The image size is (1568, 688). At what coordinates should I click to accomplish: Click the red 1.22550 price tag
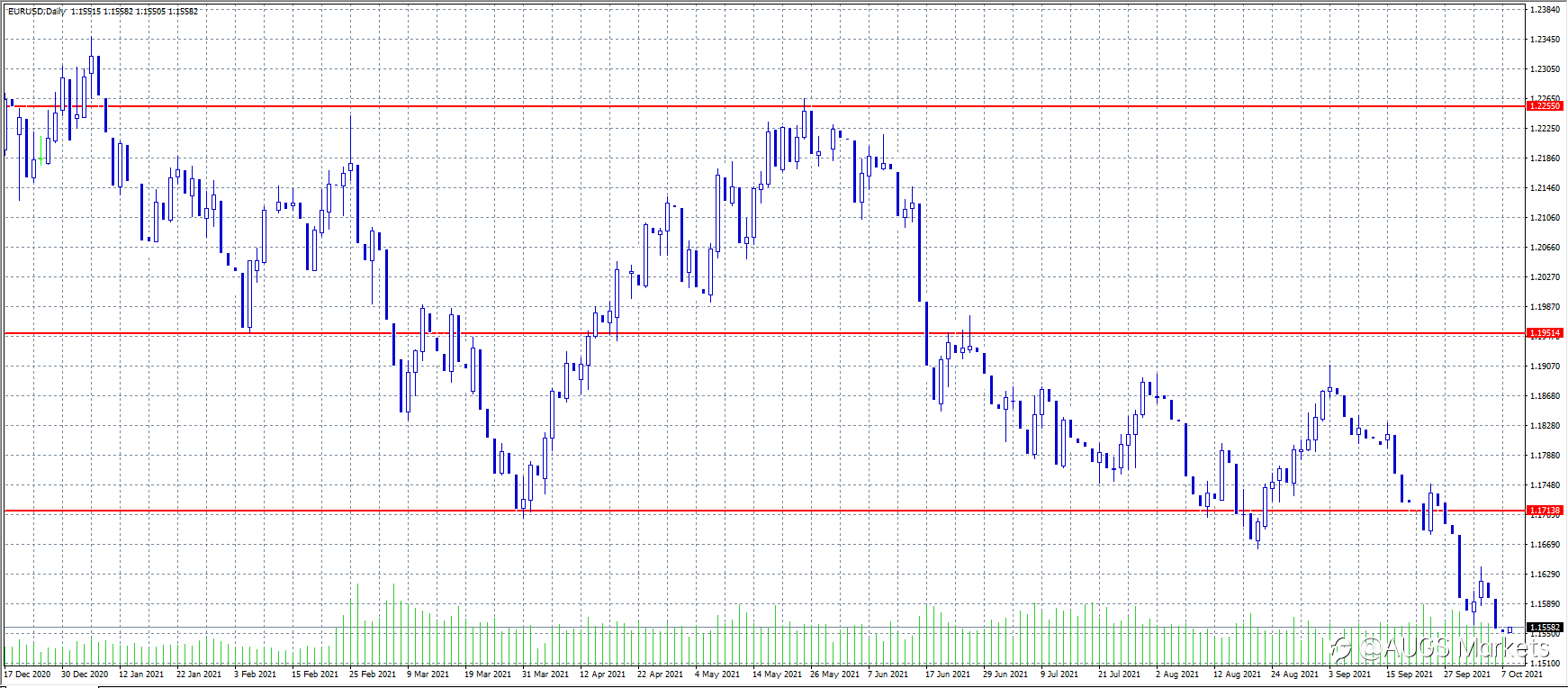tap(1545, 106)
